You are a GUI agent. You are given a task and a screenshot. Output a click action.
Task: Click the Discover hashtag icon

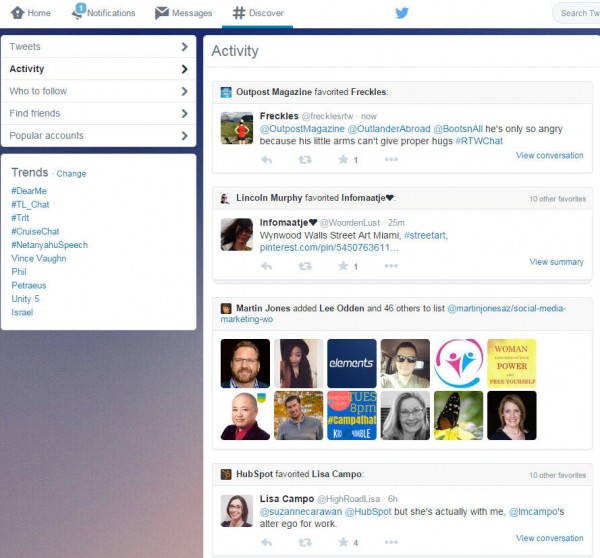point(239,13)
